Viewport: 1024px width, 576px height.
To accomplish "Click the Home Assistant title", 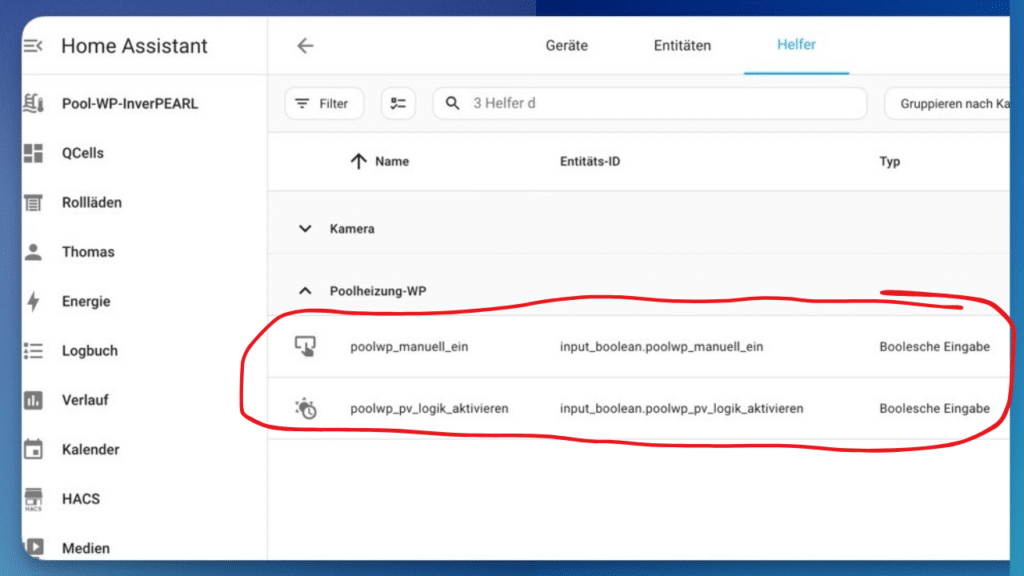I will pos(135,46).
